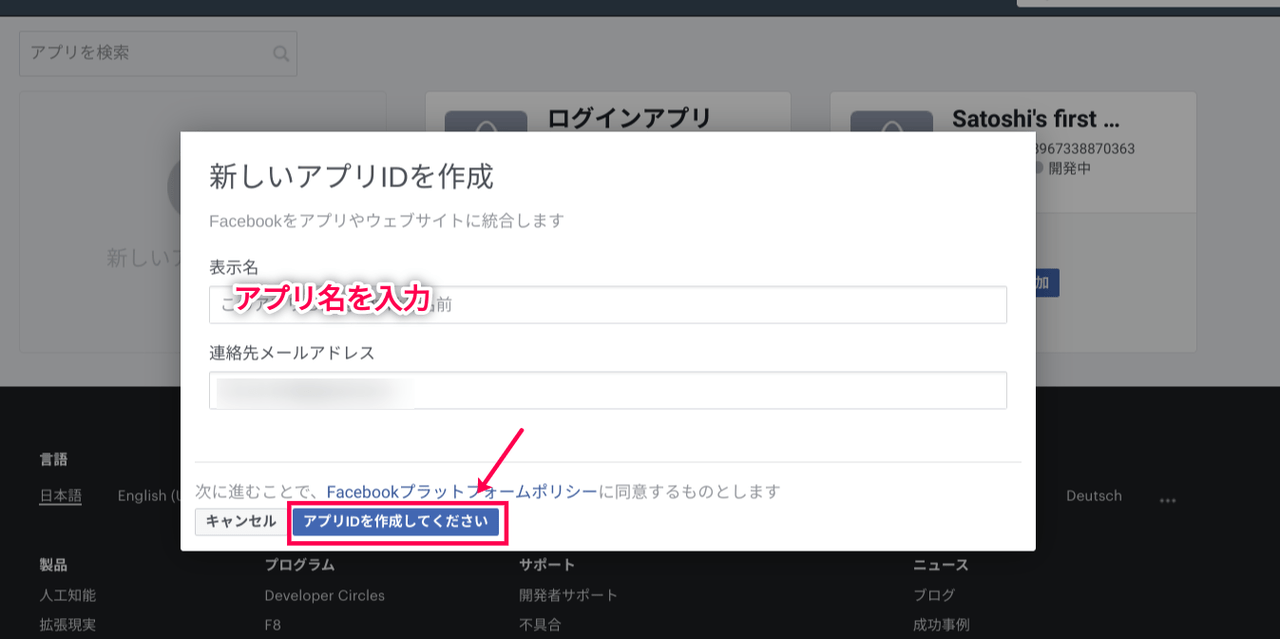Open the Satoshi's first app card
This screenshot has width=1280, height=639.
(x=1036, y=119)
